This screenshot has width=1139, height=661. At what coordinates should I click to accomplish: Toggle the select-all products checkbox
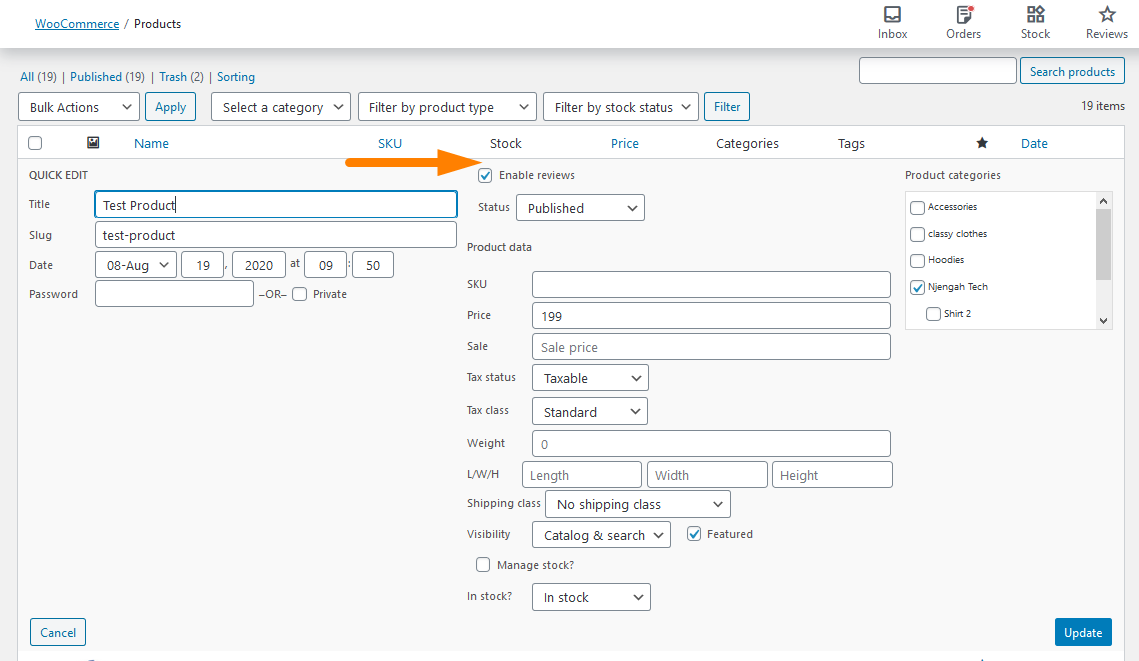[x=35, y=143]
